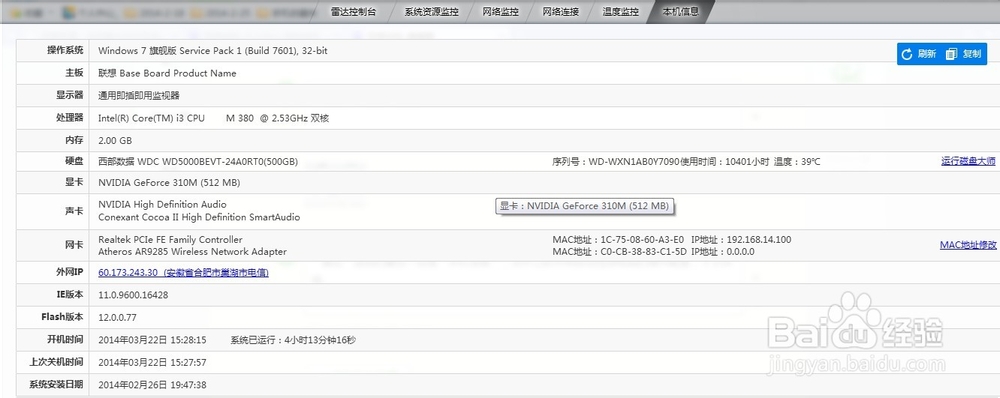This screenshot has width=1000, height=398.
Task: Click the 主板 row label
Action: tap(75, 73)
